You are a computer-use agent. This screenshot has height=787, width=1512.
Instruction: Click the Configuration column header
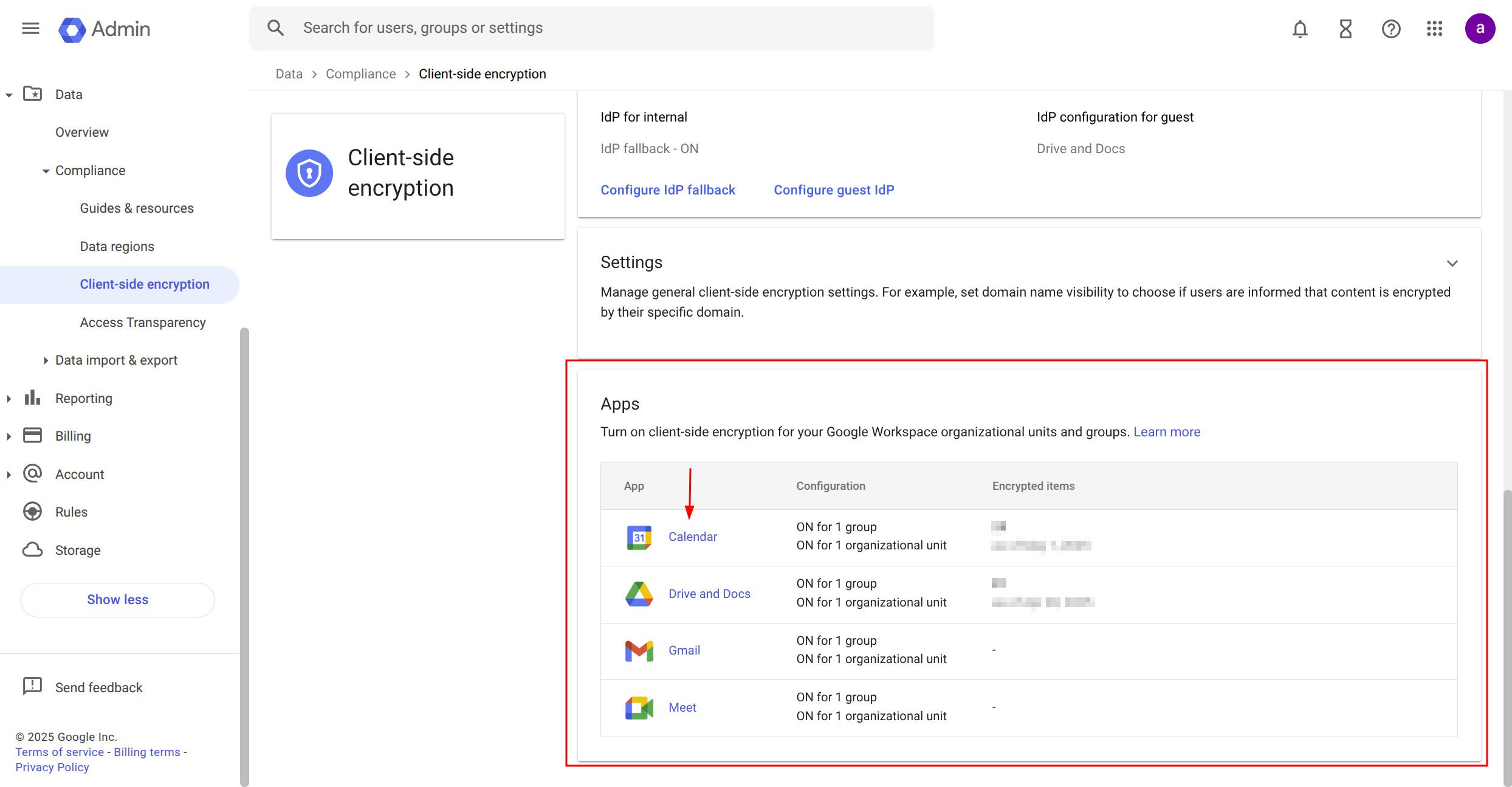point(831,486)
